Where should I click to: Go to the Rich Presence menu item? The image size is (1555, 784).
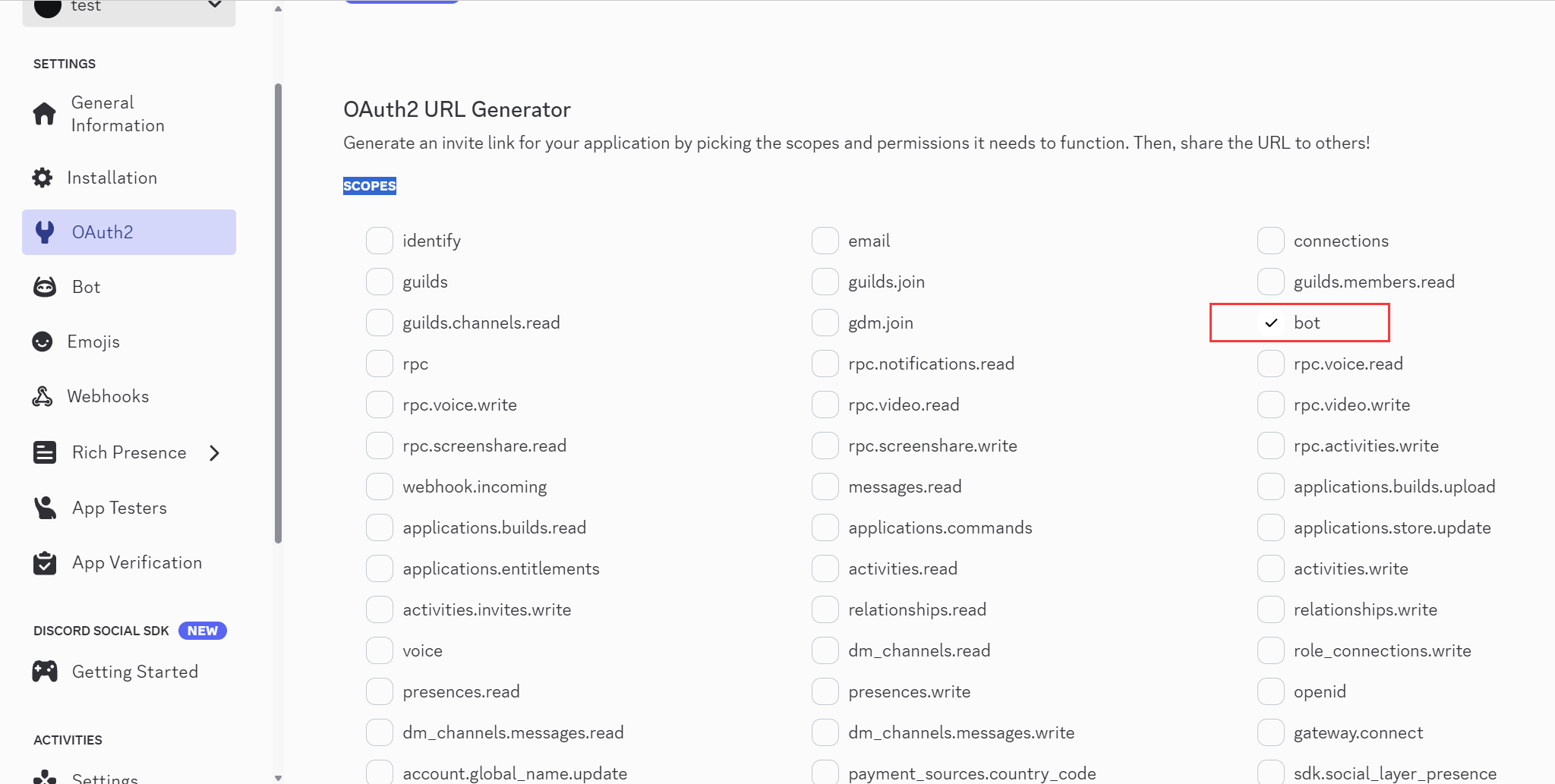pyautogui.click(x=129, y=452)
